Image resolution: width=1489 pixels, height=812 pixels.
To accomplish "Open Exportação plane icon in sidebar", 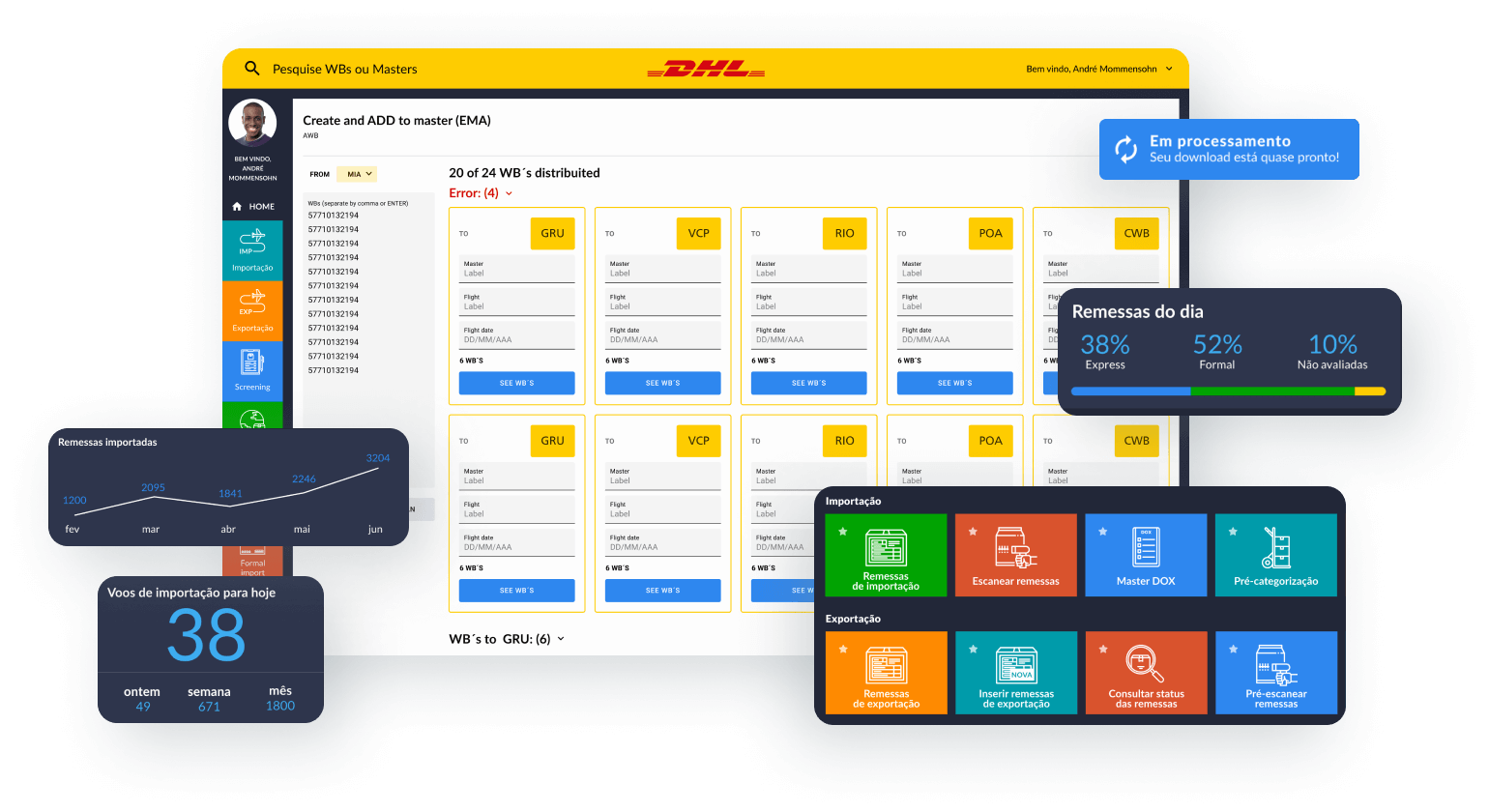I will click(x=252, y=301).
